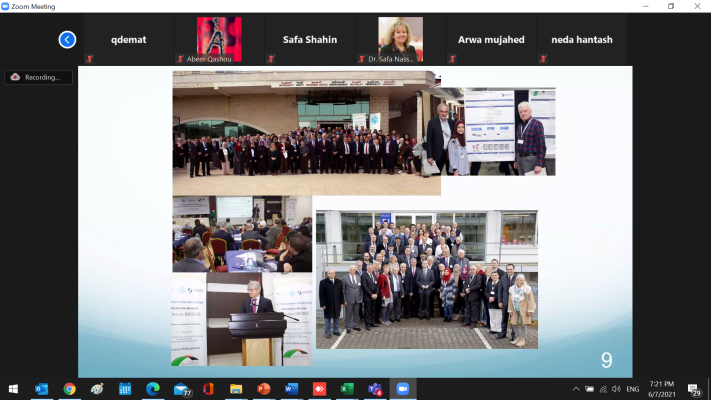Open the volume control in the system tray
The width and height of the screenshot is (711, 400).
[616, 389]
